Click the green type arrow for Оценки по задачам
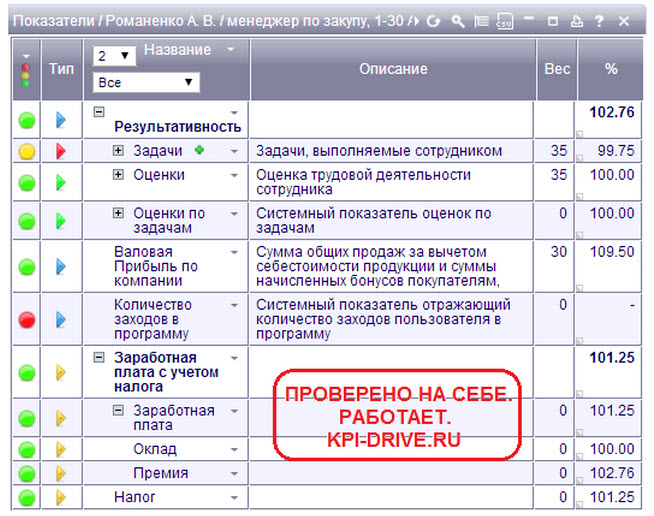654x516 pixels. tap(61, 221)
